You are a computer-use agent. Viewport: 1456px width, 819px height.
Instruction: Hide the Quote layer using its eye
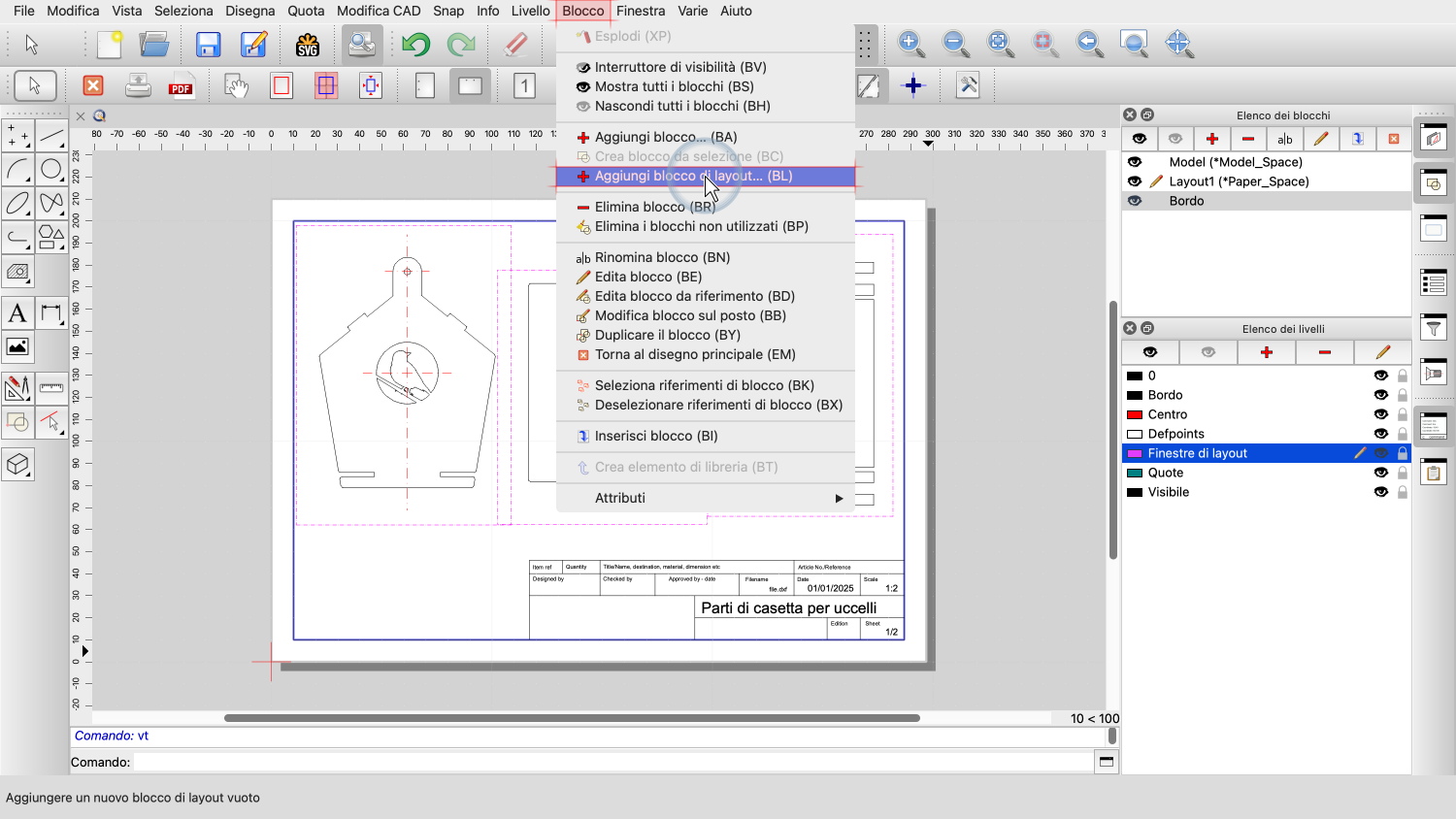click(x=1380, y=473)
